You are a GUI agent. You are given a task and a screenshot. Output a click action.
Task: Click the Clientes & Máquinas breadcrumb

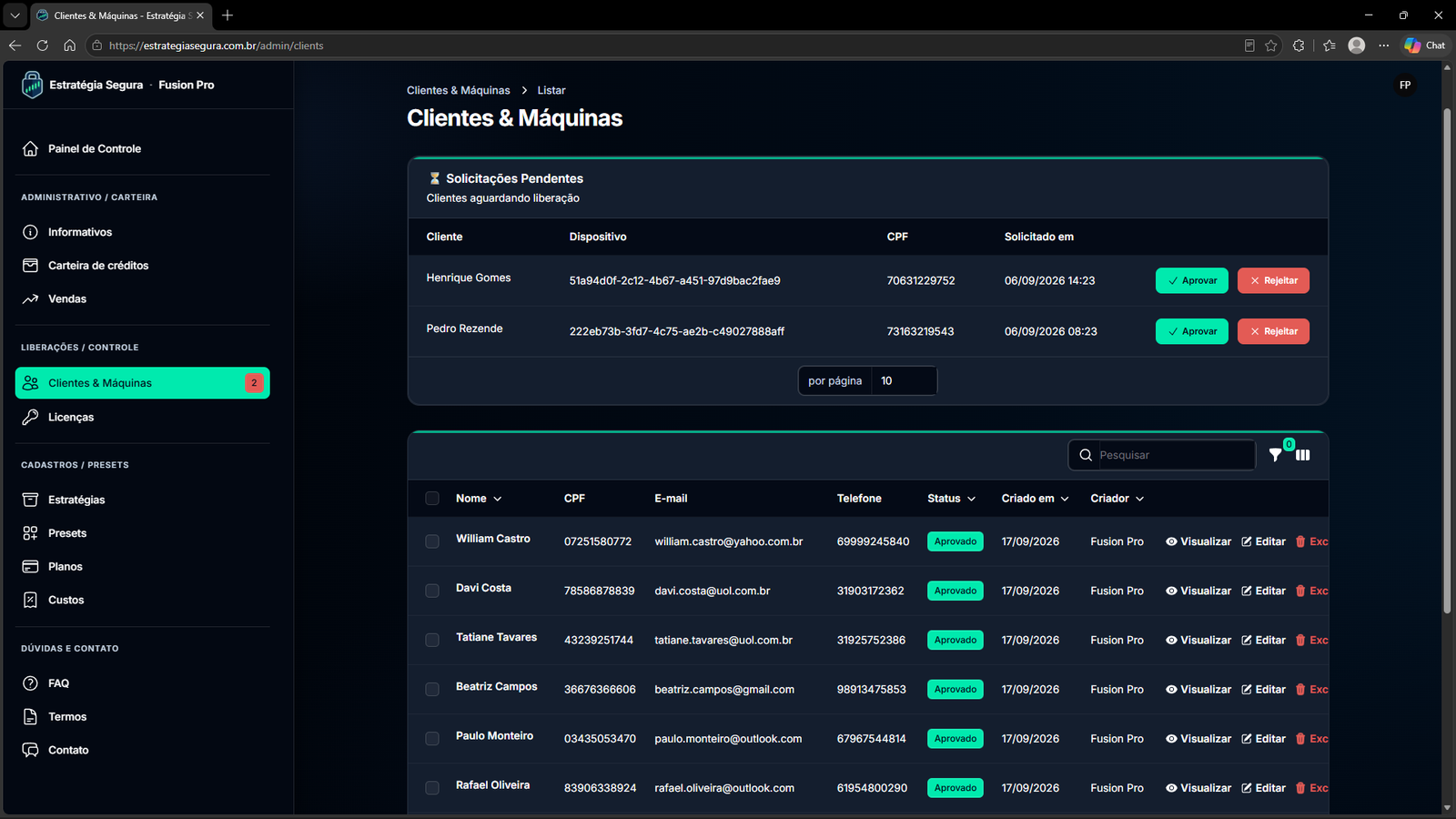point(459,90)
